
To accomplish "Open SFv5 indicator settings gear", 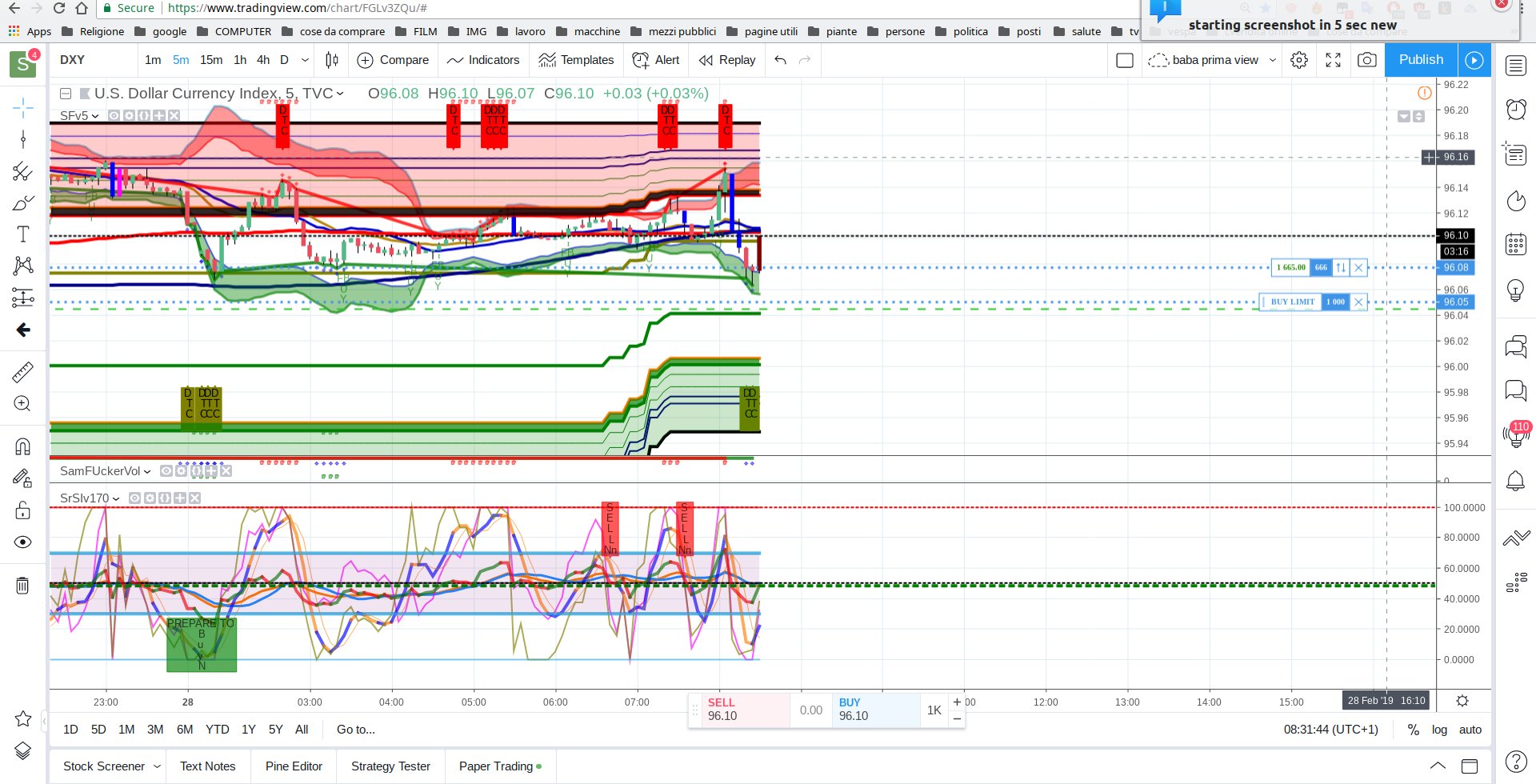I will tap(129, 115).
